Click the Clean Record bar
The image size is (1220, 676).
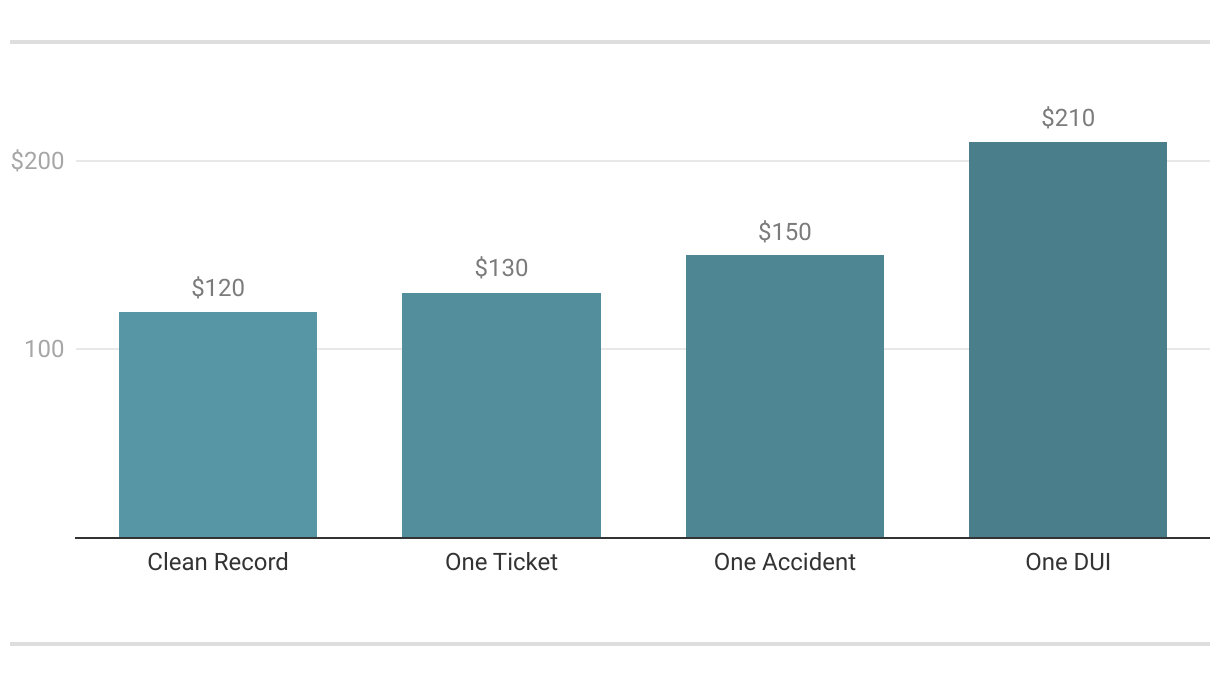[x=218, y=425]
